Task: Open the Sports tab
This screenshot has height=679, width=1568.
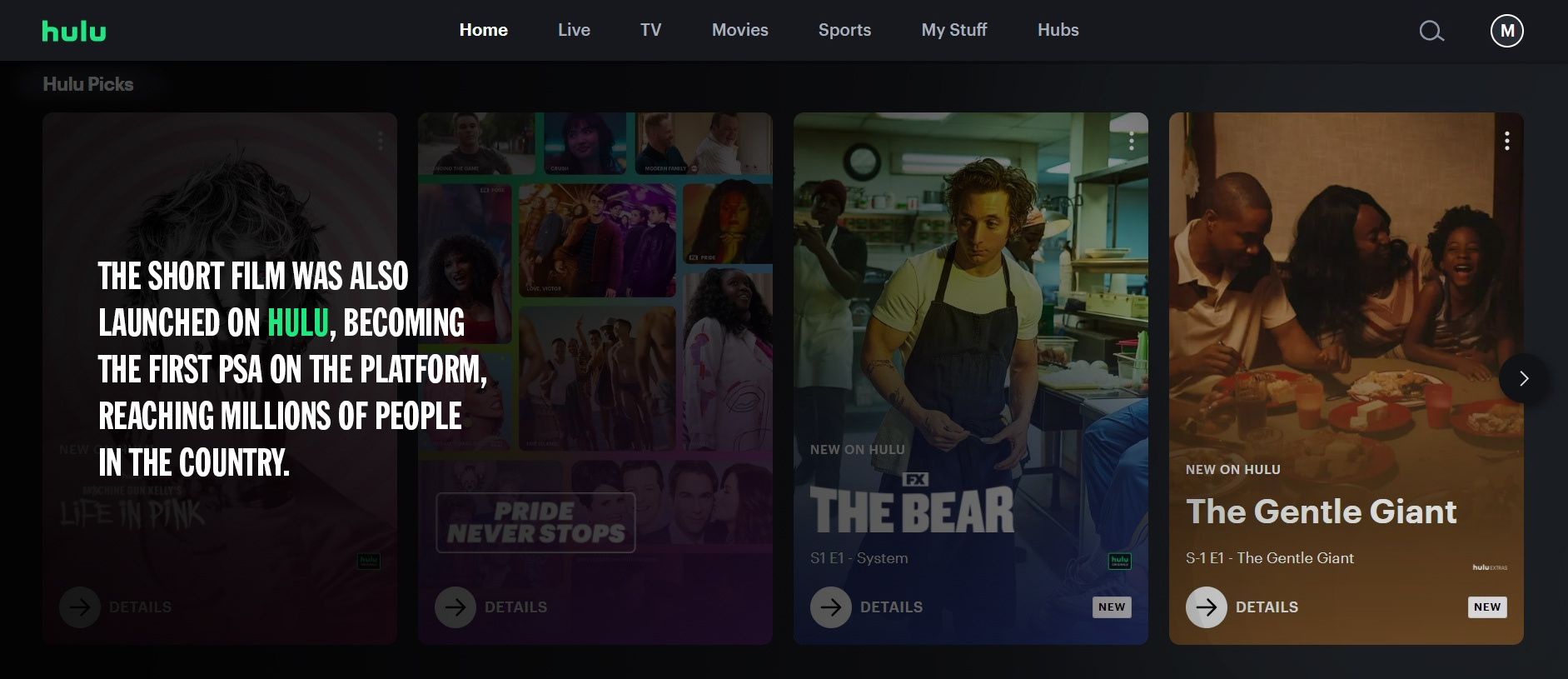Action: pyautogui.click(x=844, y=30)
